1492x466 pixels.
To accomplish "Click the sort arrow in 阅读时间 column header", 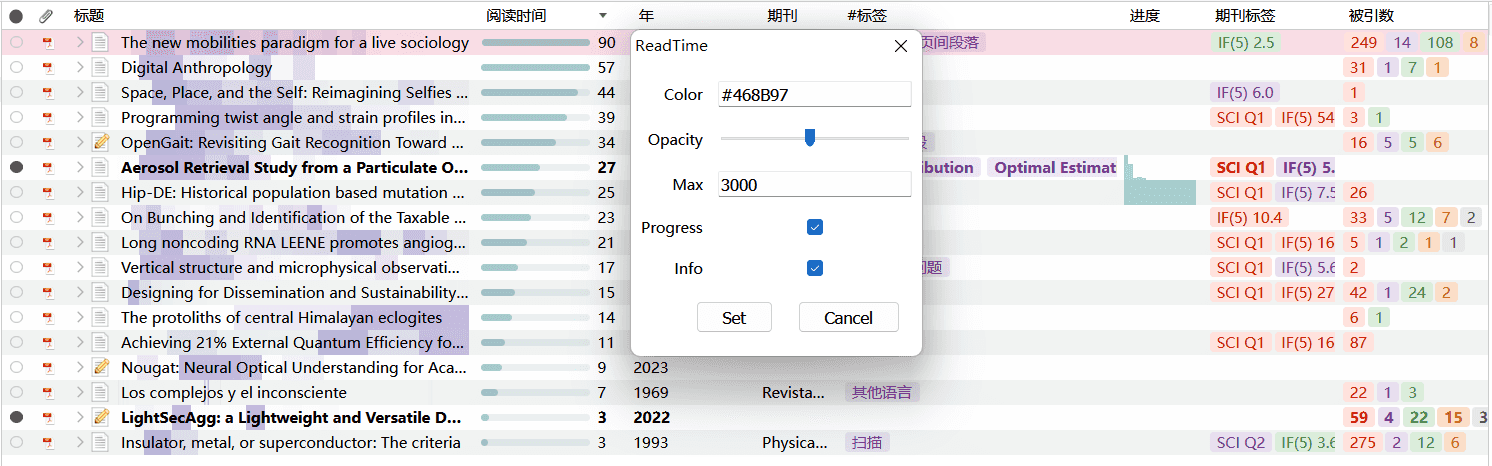I will coord(602,16).
